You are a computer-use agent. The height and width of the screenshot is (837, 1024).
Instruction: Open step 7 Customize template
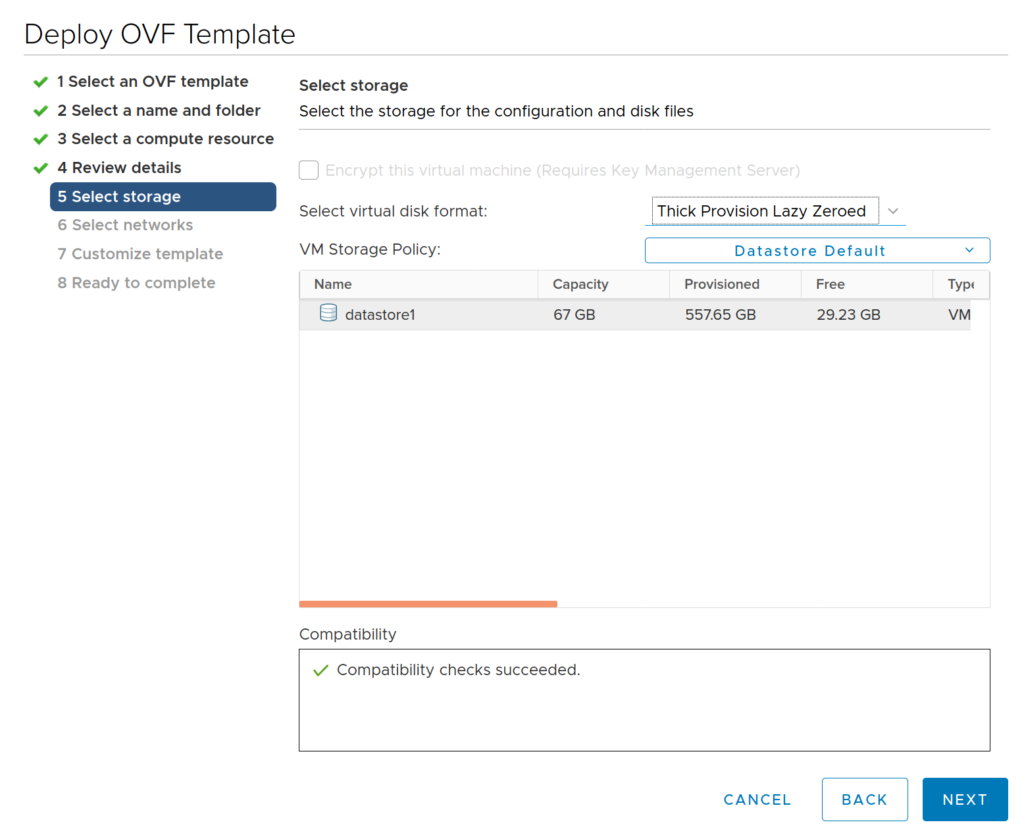(140, 254)
